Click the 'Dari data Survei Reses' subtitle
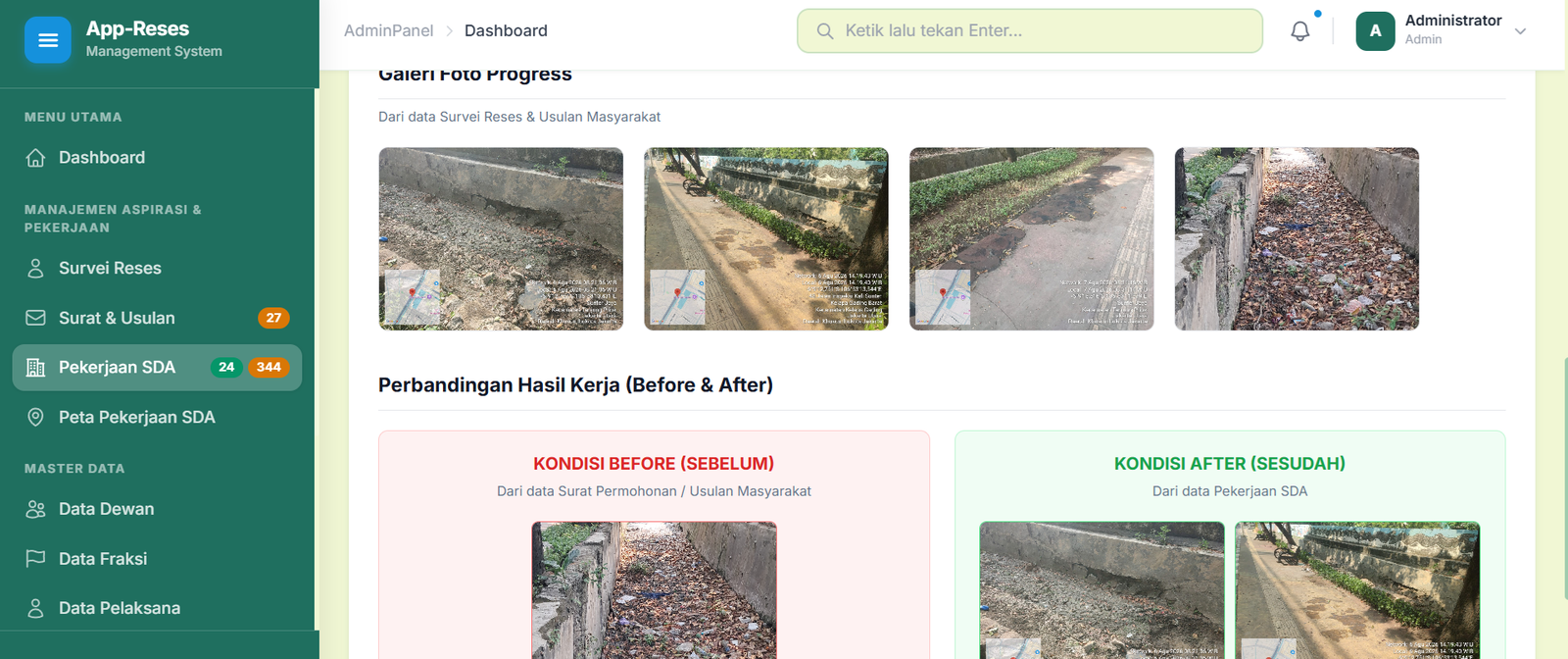This screenshot has height=659, width=1568. point(519,117)
